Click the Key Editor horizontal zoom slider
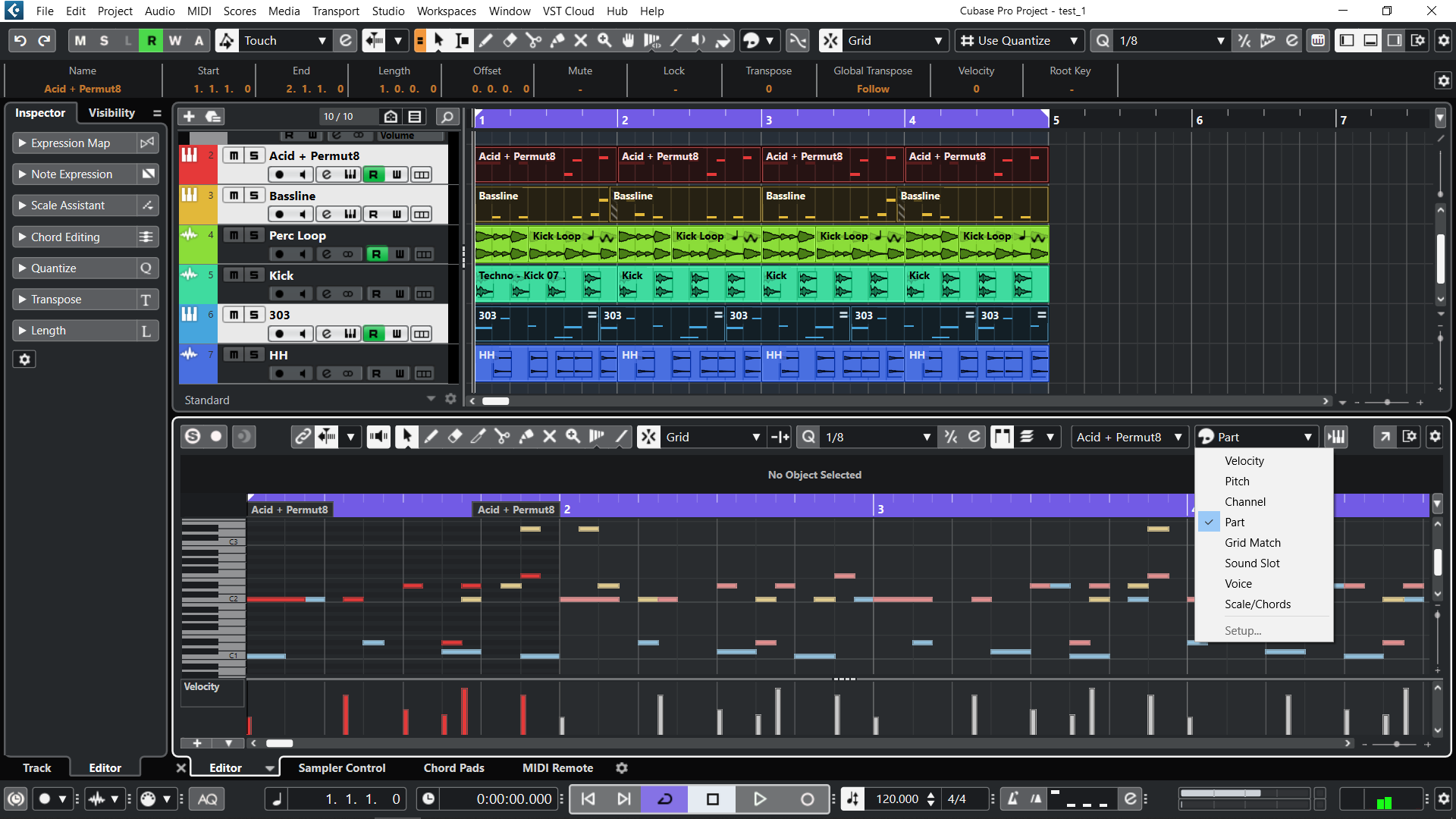 point(1396,744)
